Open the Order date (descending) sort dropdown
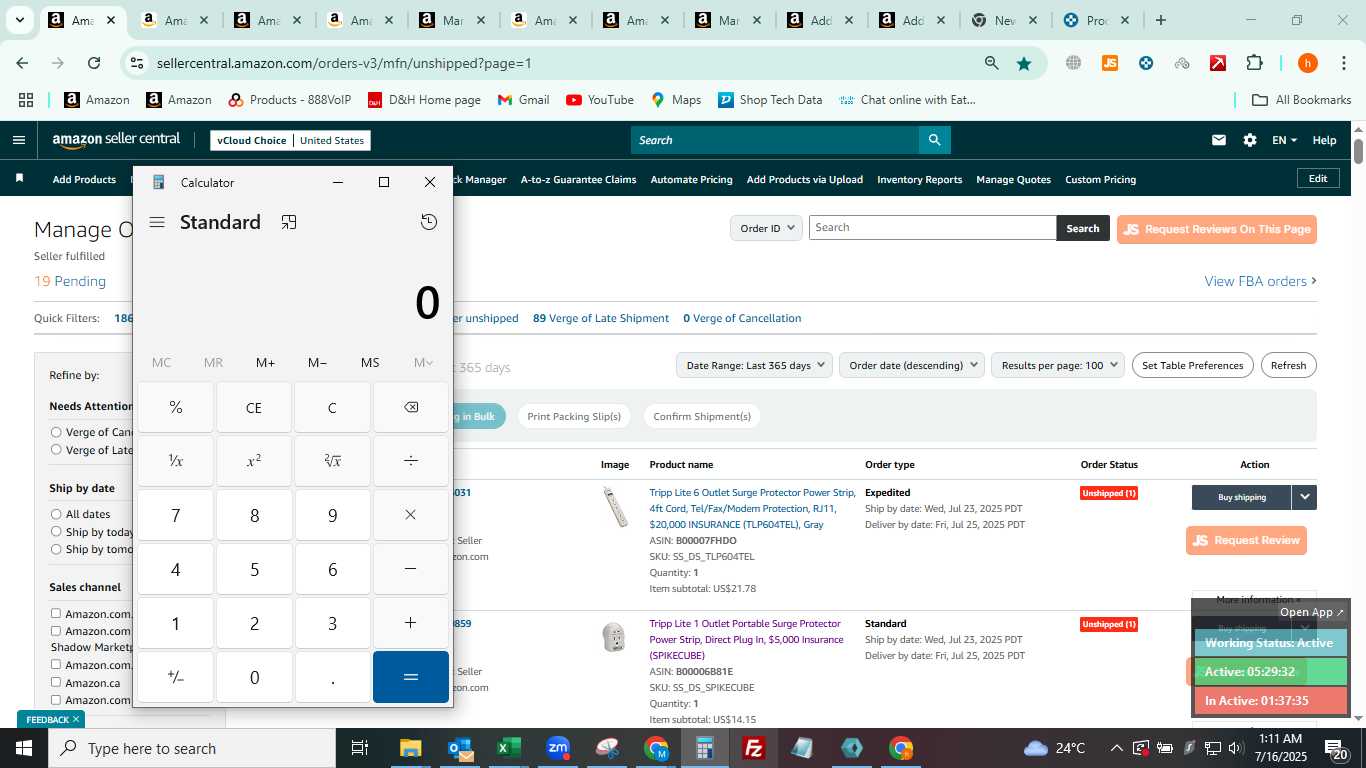1366x768 pixels. tap(912, 365)
